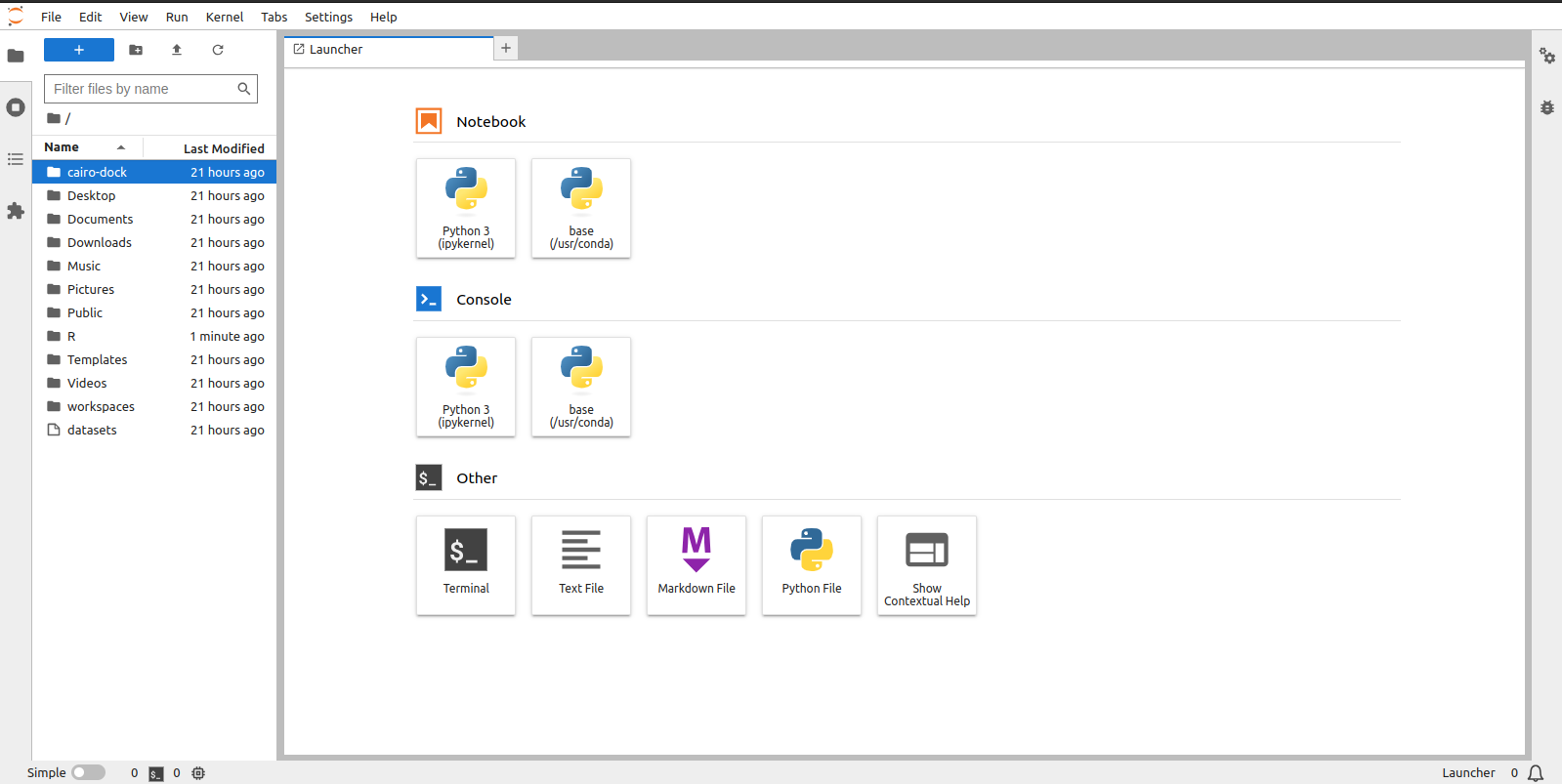Toggle the Simple interface mode switch
Screen dimensions: 1562x784
coord(88,772)
